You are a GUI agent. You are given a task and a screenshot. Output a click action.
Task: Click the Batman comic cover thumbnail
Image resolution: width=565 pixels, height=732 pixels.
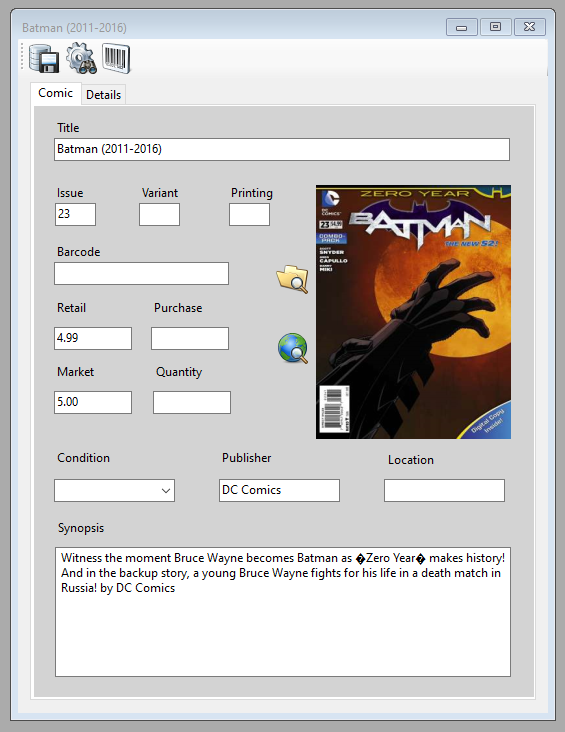tap(413, 311)
